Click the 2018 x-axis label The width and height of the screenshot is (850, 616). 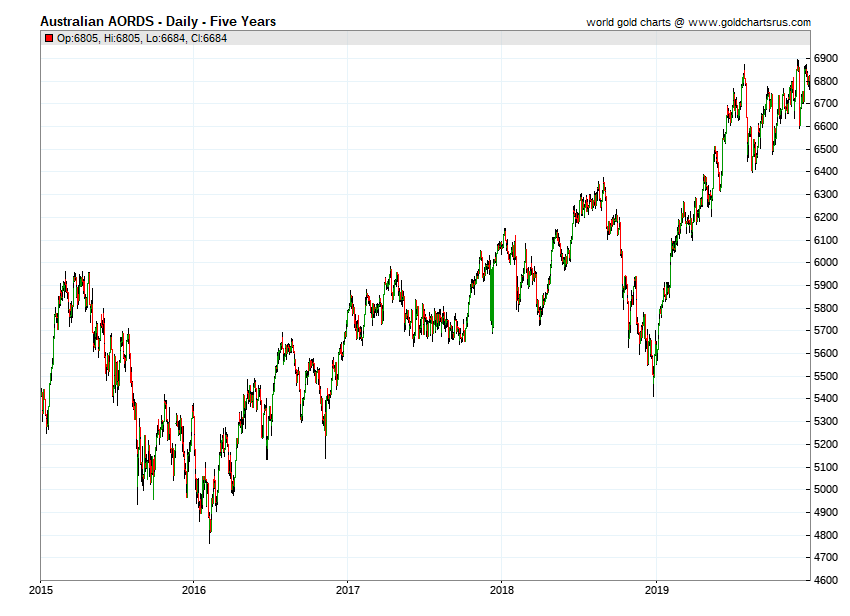[x=501, y=591]
